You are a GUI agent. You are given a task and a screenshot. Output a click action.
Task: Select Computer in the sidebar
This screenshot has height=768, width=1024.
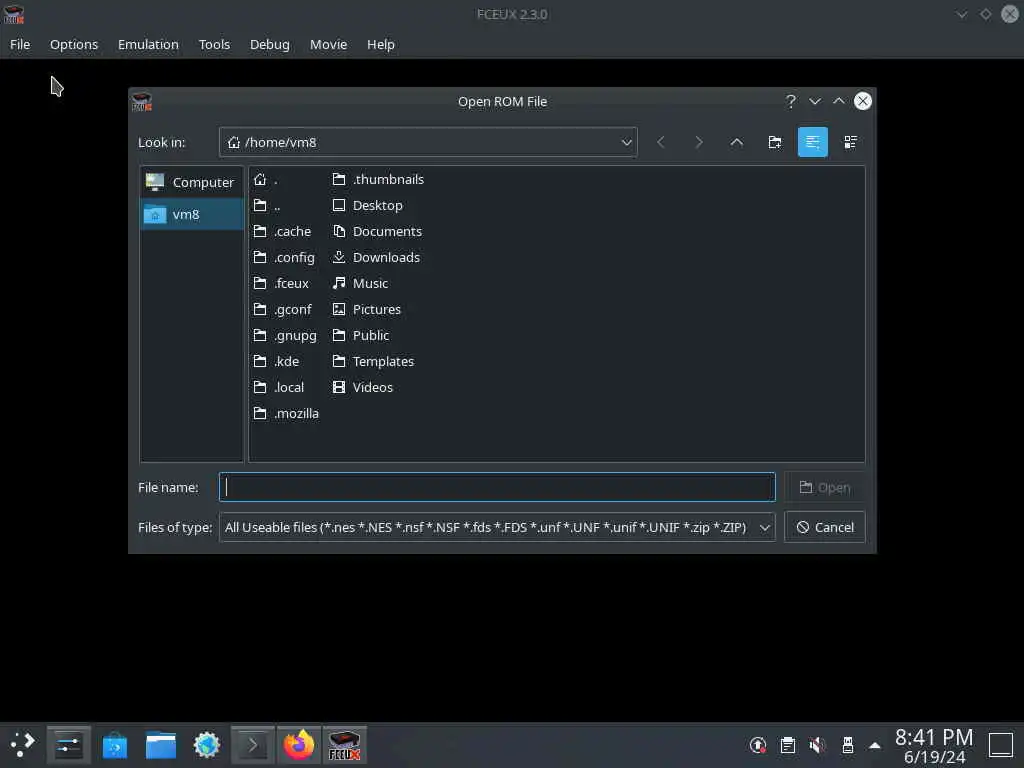point(191,182)
